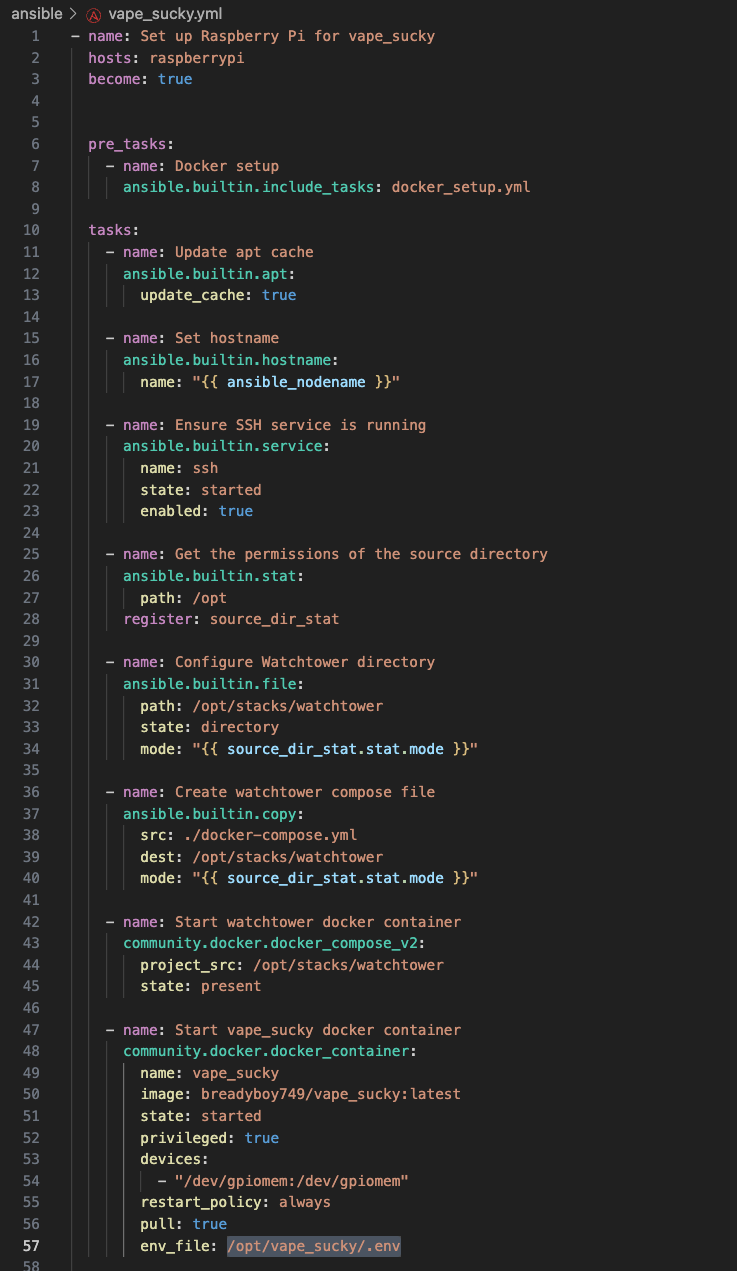Click 'community.docker.docker_container' module name
The width and height of the screenshot is (737, 1271).
click(266, 1052)
